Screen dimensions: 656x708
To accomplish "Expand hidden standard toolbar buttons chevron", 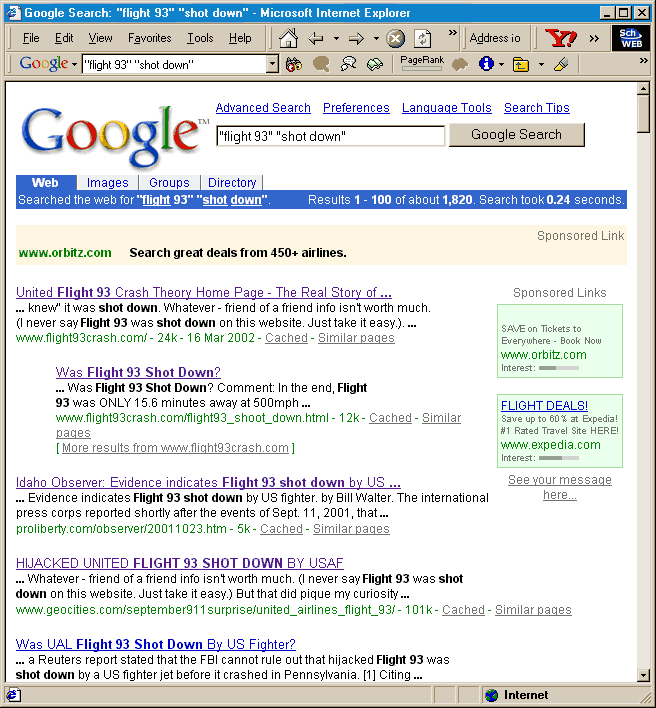I will 452,33.
